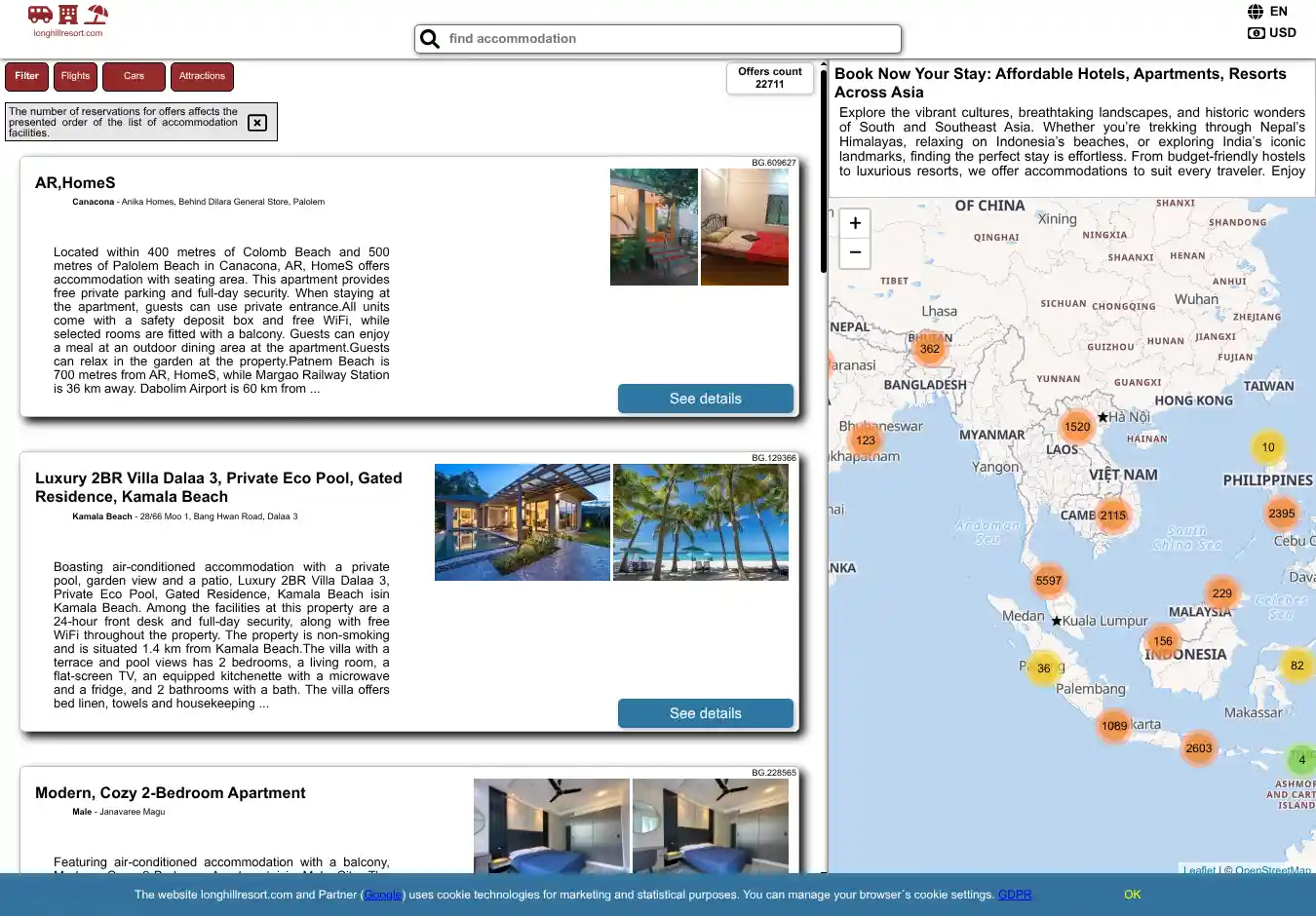Image resolution: width=1316 pixels, height=916 pixels.
Task: Click the 2603 cluster near Java
Action: pyautogui.click(x=1199, y=748)
